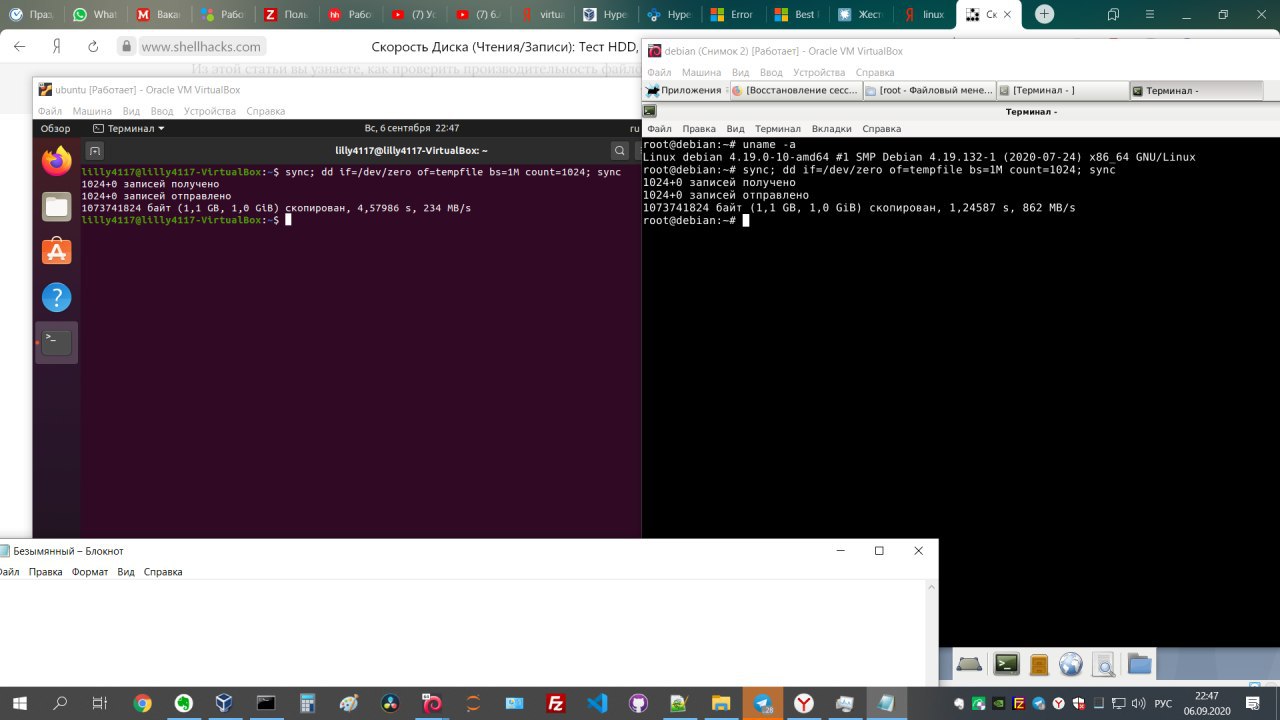Open Firefox from the Ubuntu dock

[x=57, y=160]
